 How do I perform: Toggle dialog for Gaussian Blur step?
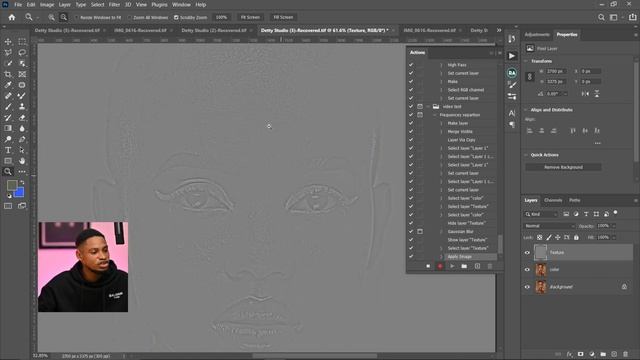point(420,231)
